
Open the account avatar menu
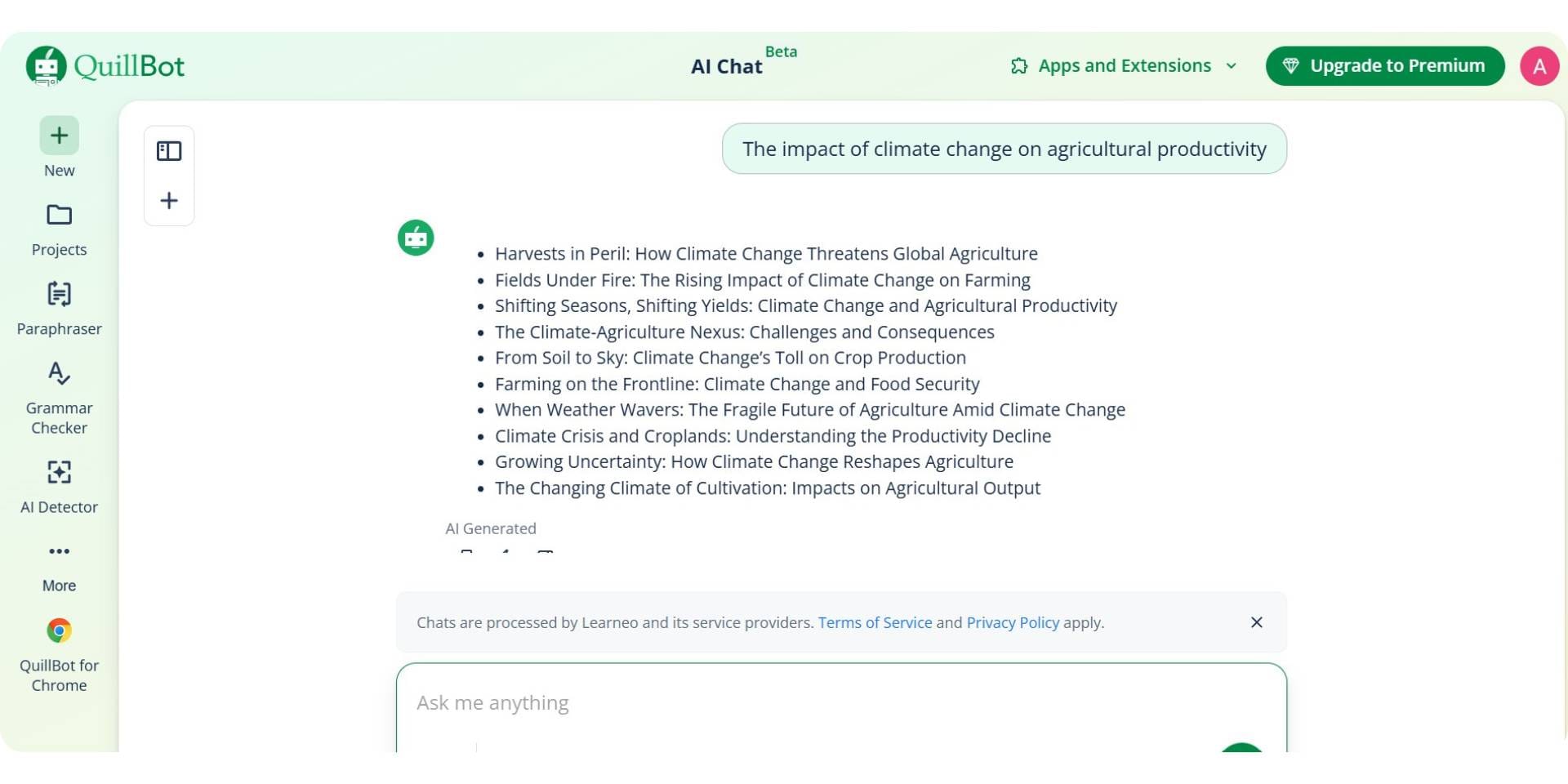(x=1539, y=66)
